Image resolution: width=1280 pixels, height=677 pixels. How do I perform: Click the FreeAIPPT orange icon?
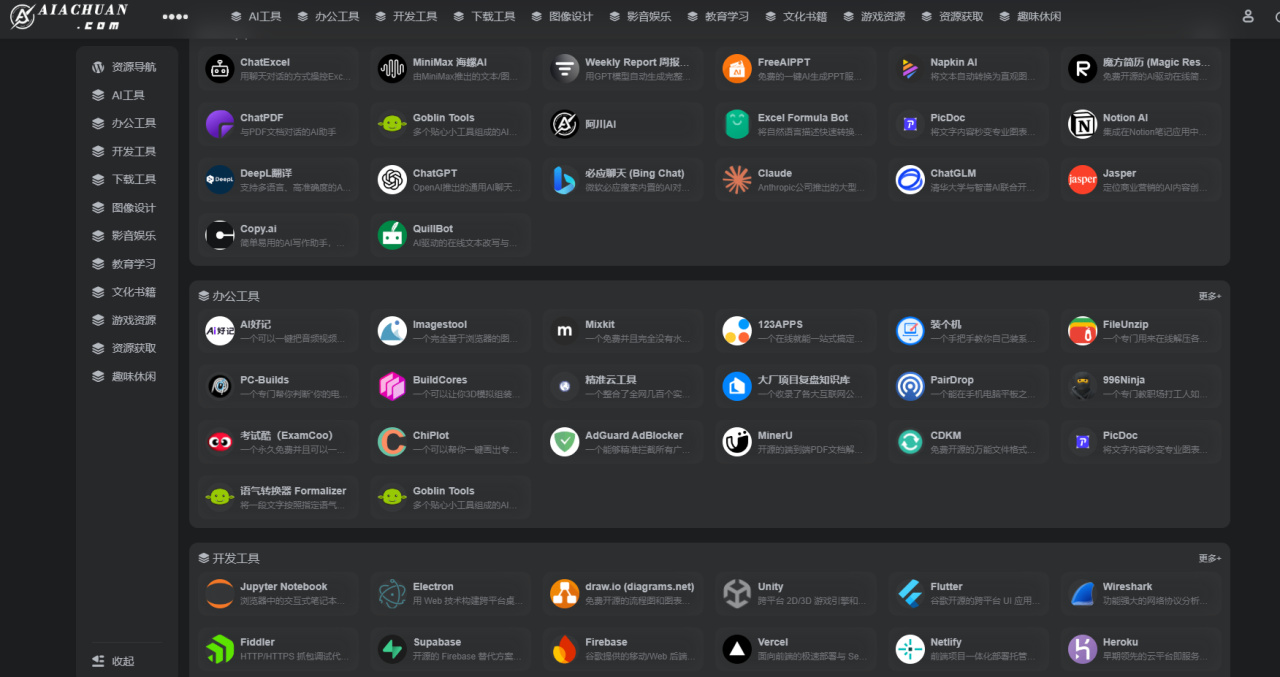[737, 68]
